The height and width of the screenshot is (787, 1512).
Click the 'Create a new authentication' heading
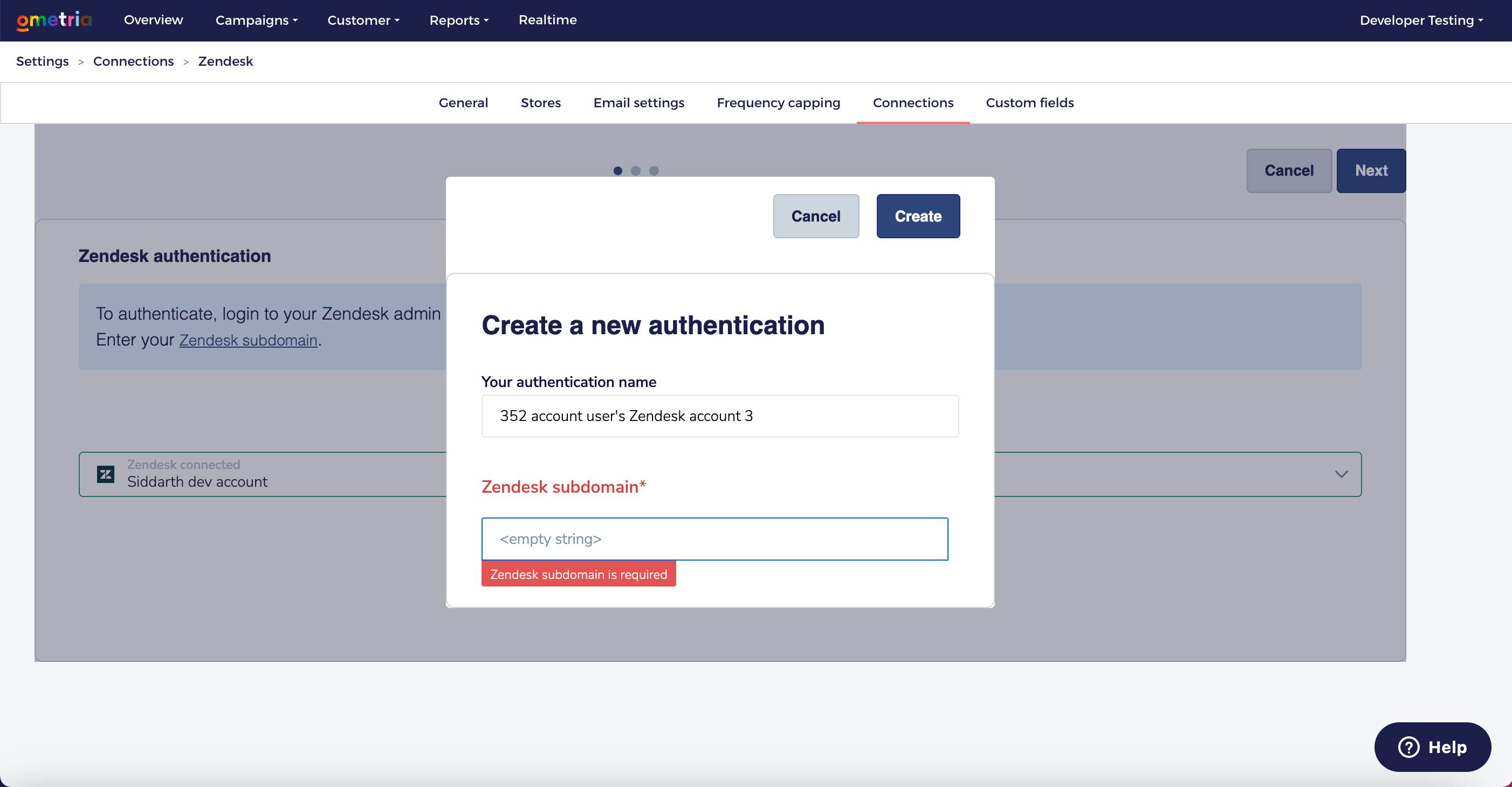[654, 325]
